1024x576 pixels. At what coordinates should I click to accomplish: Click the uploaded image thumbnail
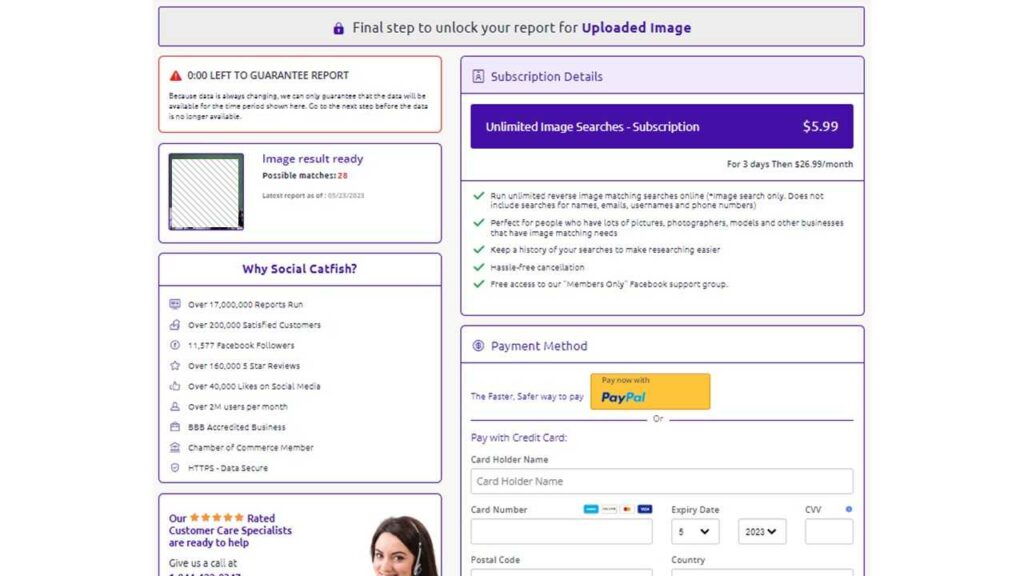tap(206, 191)
